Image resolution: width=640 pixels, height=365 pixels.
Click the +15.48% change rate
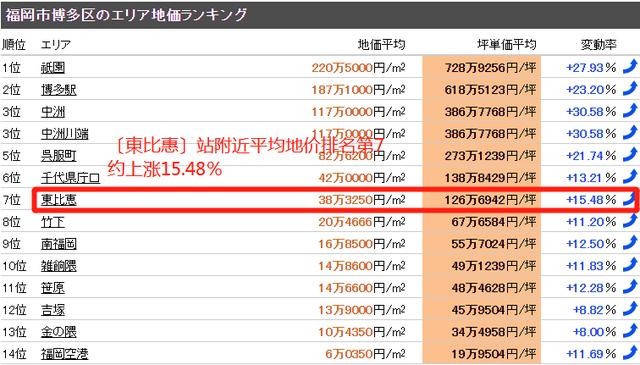pyautogui.click(x=591, y=200)
